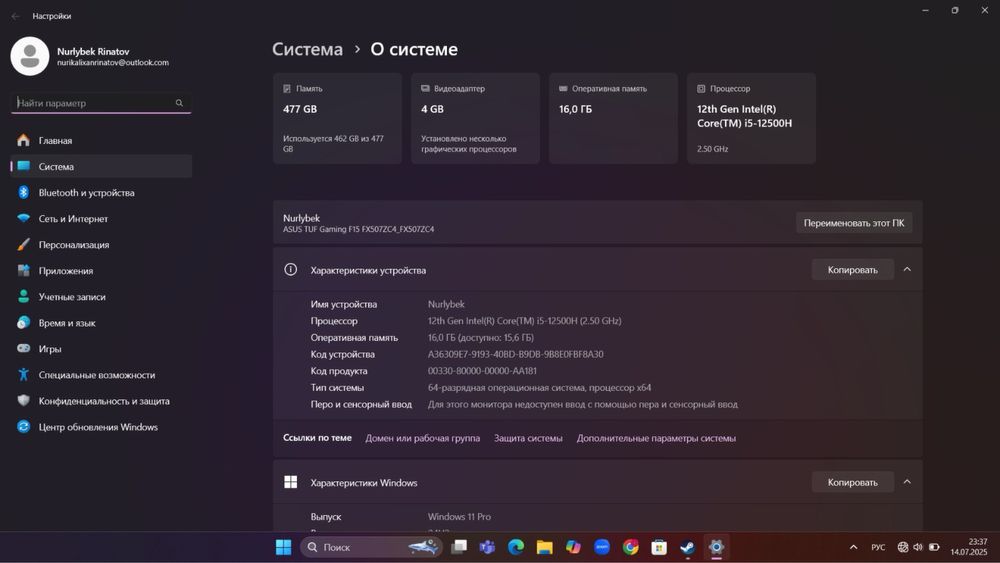Open the Nurlybek Rinatov account avatar
Screen dimensions: 1000x563
[x=30, y=56]
